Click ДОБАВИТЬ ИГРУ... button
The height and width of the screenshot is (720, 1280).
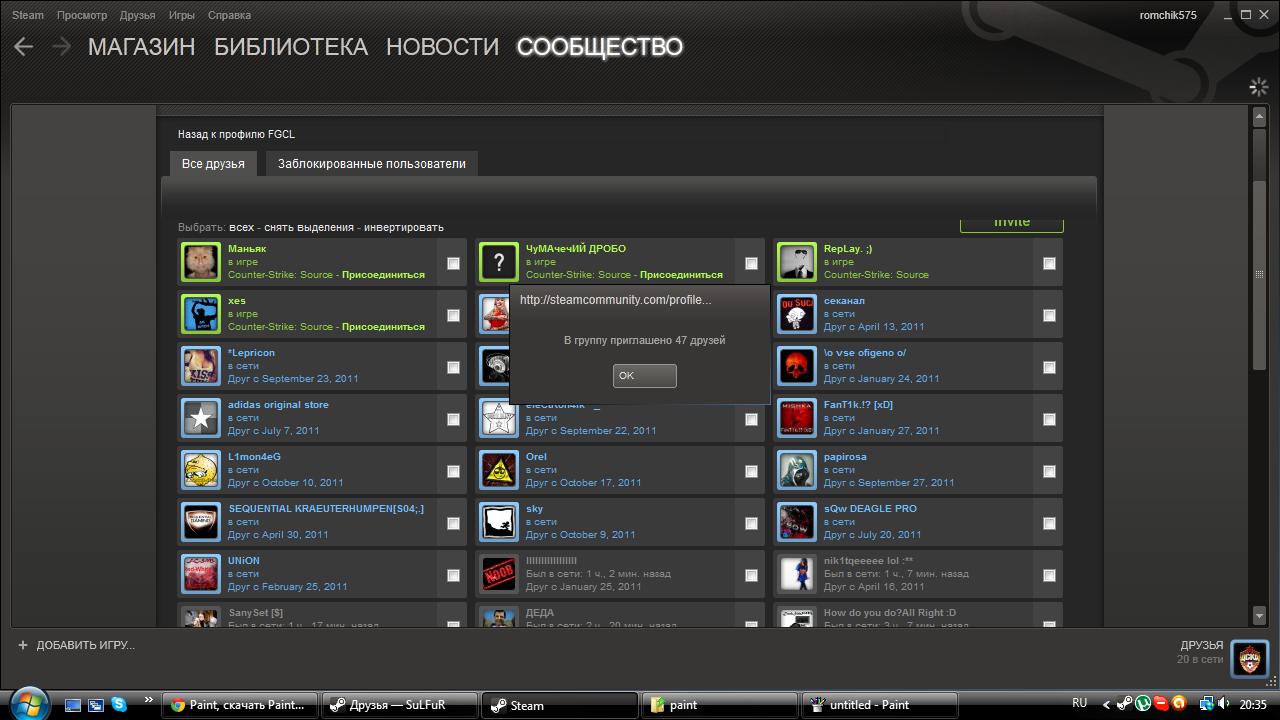(76, 645)
